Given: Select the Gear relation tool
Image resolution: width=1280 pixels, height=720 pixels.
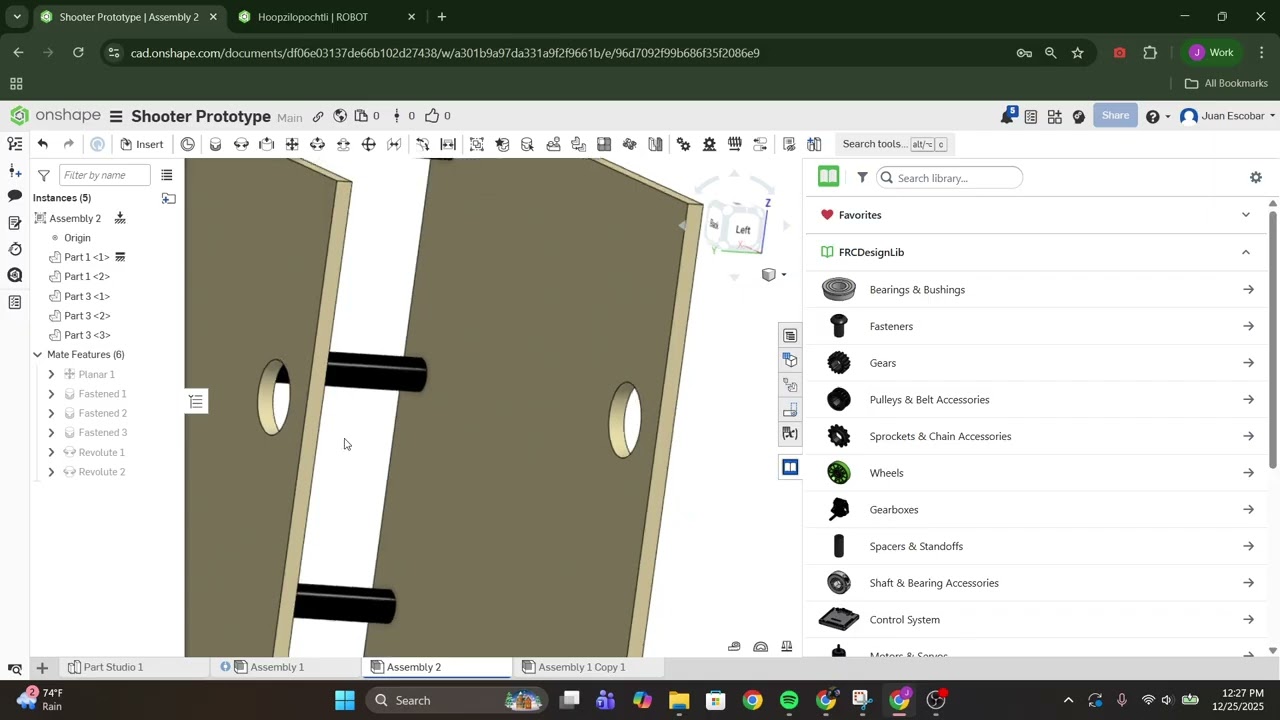Looking at the screenshot, I should 683,144.
